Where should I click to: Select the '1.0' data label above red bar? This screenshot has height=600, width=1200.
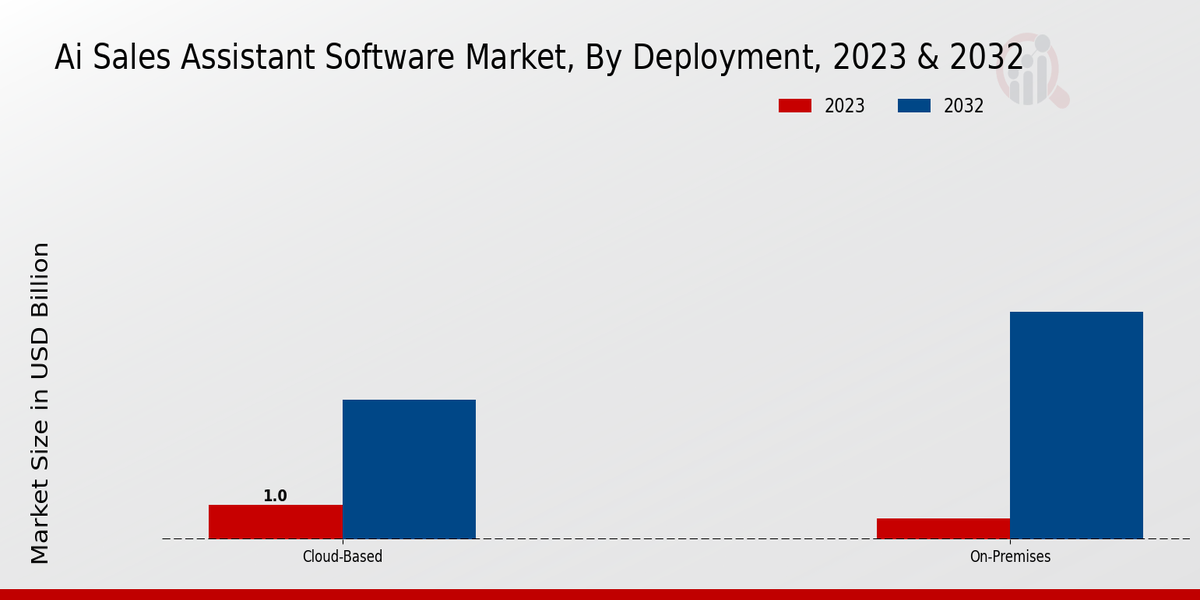[x=275, y=496]
